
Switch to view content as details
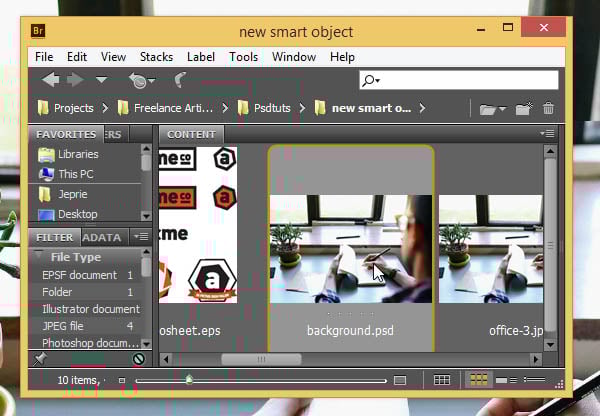[506, 380]
